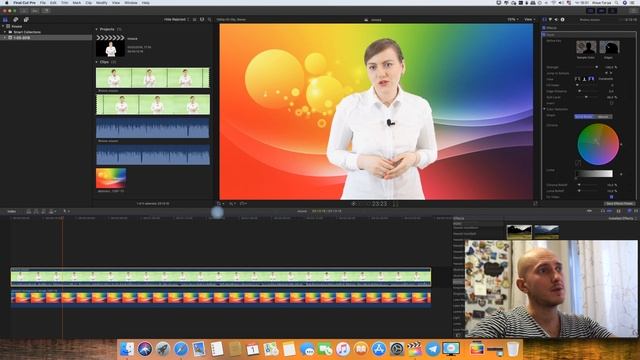Open the timeline tool selector dropdown

point(66,211)
